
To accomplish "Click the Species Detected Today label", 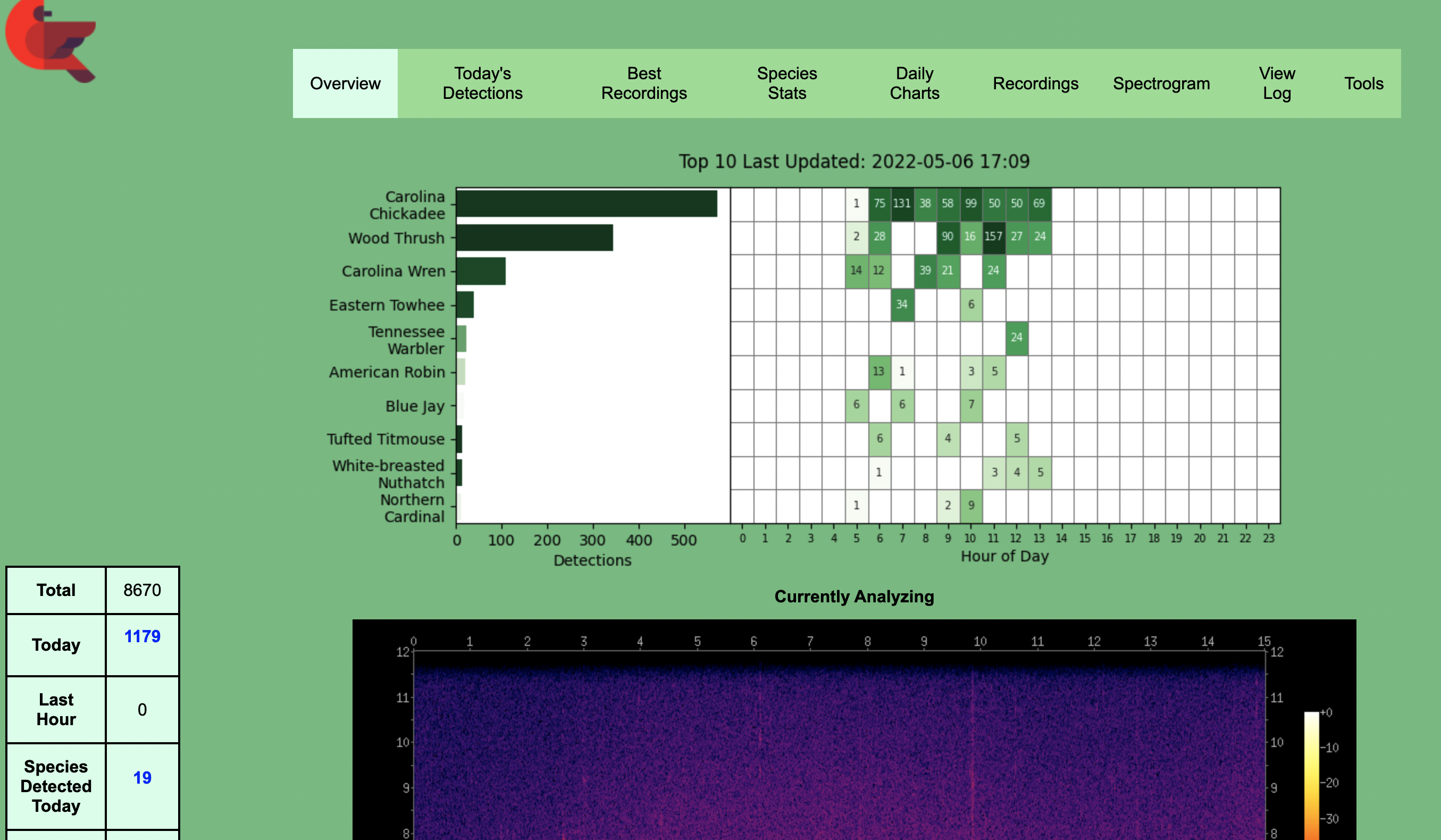I will point(56,786).
